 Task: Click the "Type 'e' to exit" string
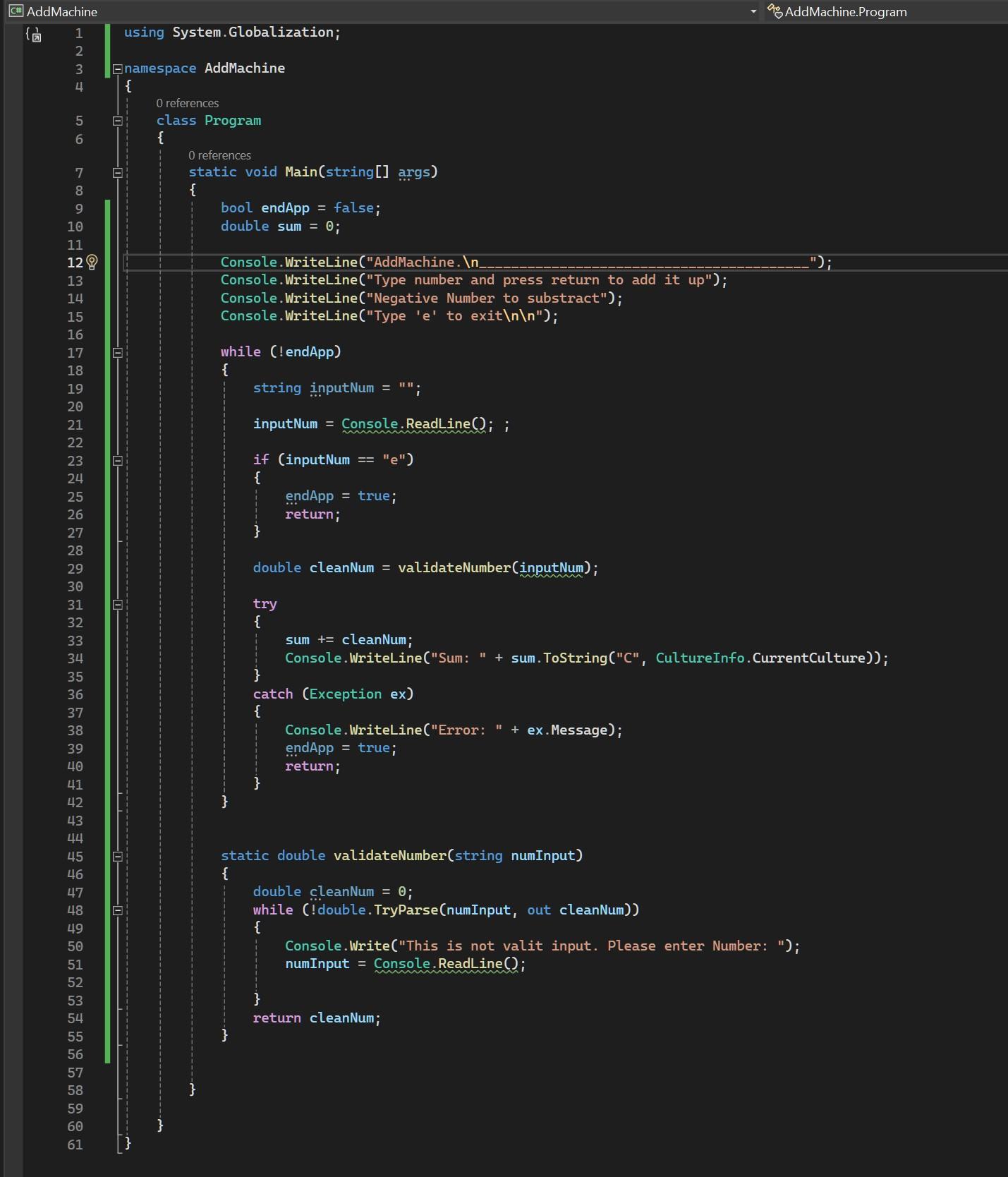(x=454, y=316)
